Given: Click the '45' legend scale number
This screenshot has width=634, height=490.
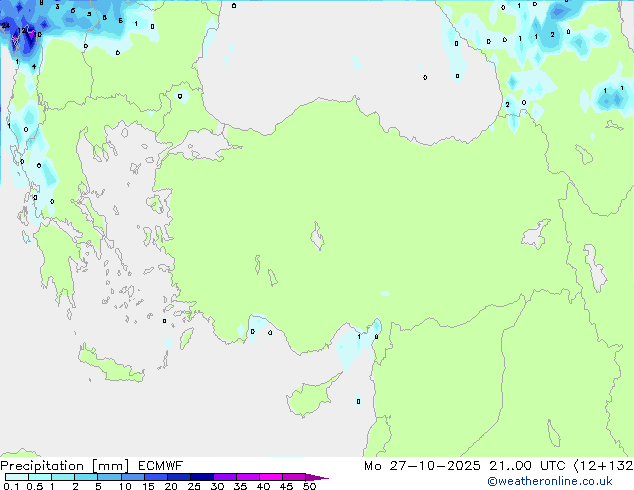Looking at the screenshot, I should 286,486.
